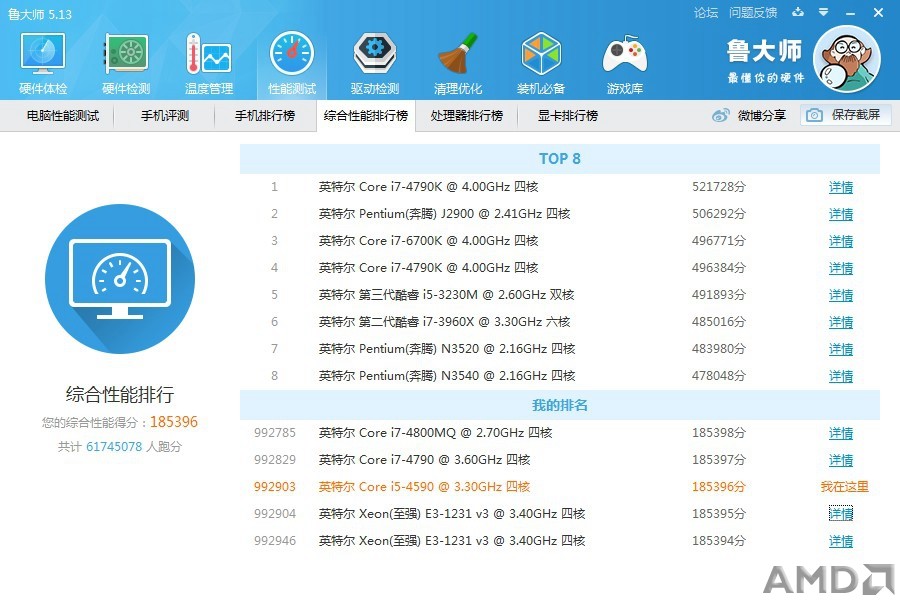Click the 我的排名 header

560,405
